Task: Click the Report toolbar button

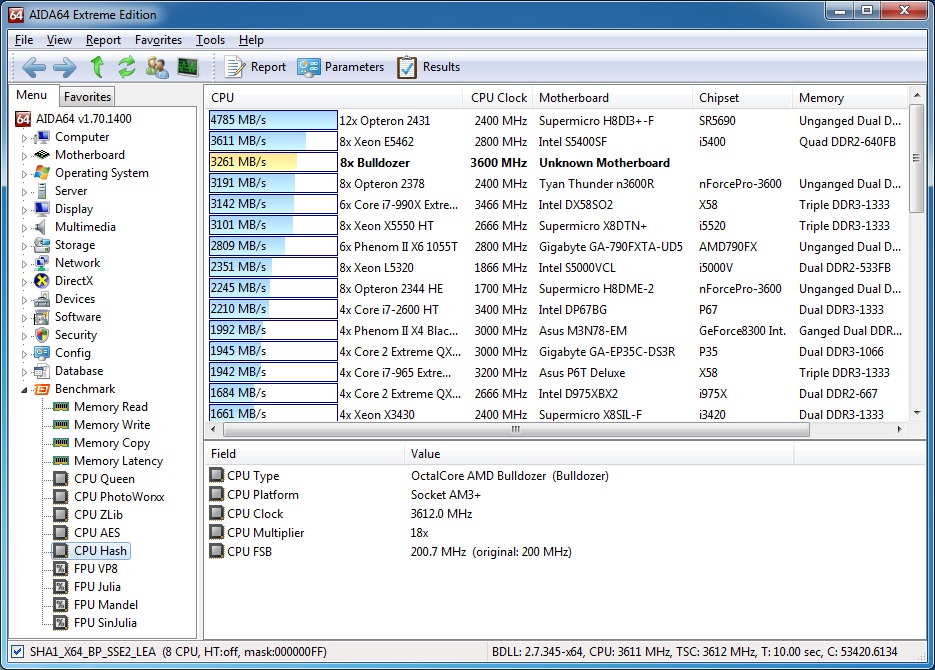Action: 255,67
